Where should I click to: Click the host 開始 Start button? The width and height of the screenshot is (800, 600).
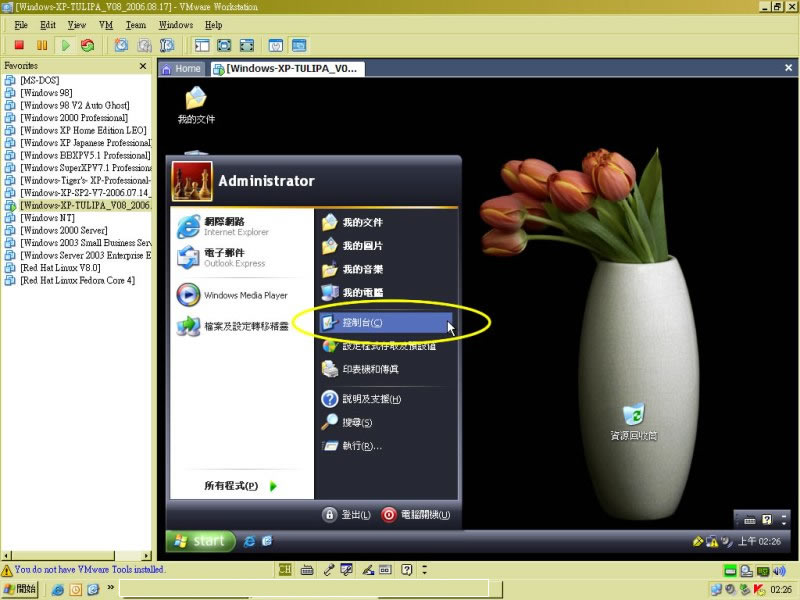pyautogui.click(x=19, y=589)
